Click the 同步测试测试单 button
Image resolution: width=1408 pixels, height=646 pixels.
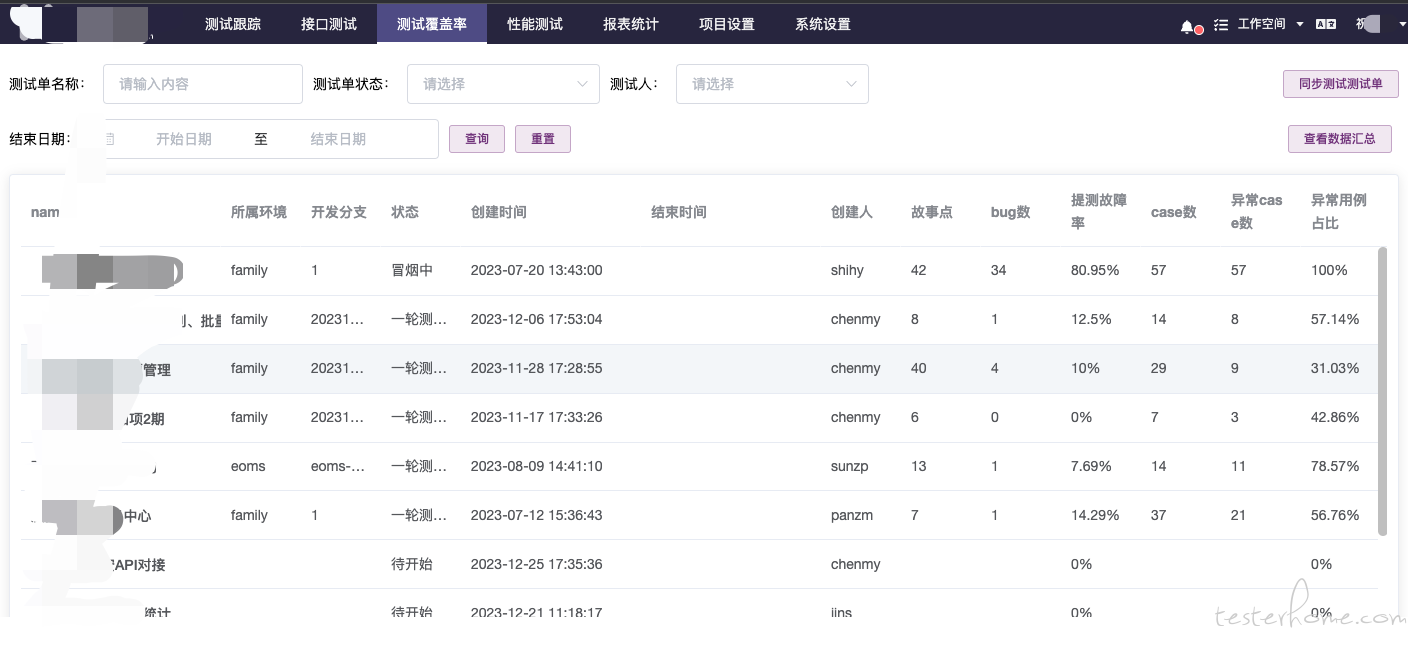coord(1340,84)
